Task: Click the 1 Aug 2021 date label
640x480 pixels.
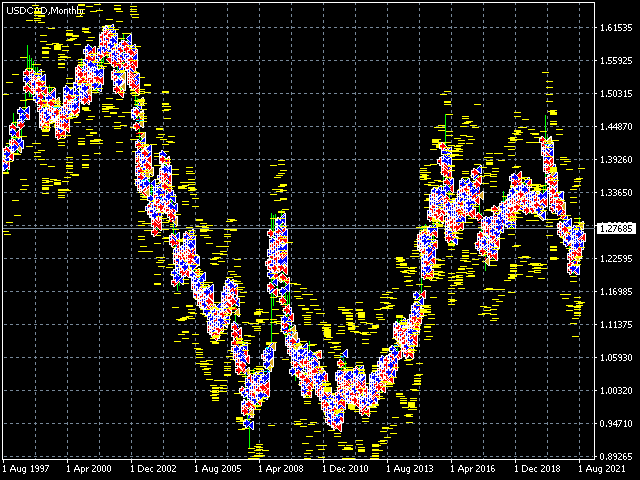Action: point(602,469)
